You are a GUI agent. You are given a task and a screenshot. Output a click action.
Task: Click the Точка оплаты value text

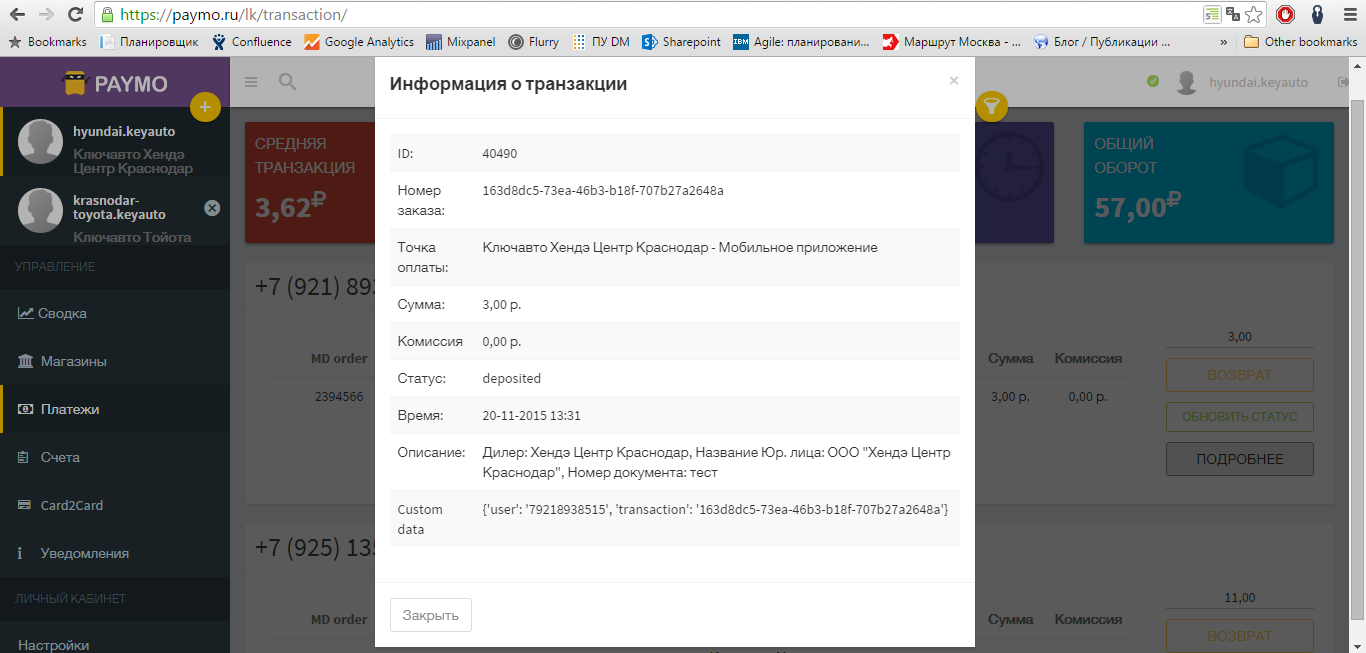point(680,247)
